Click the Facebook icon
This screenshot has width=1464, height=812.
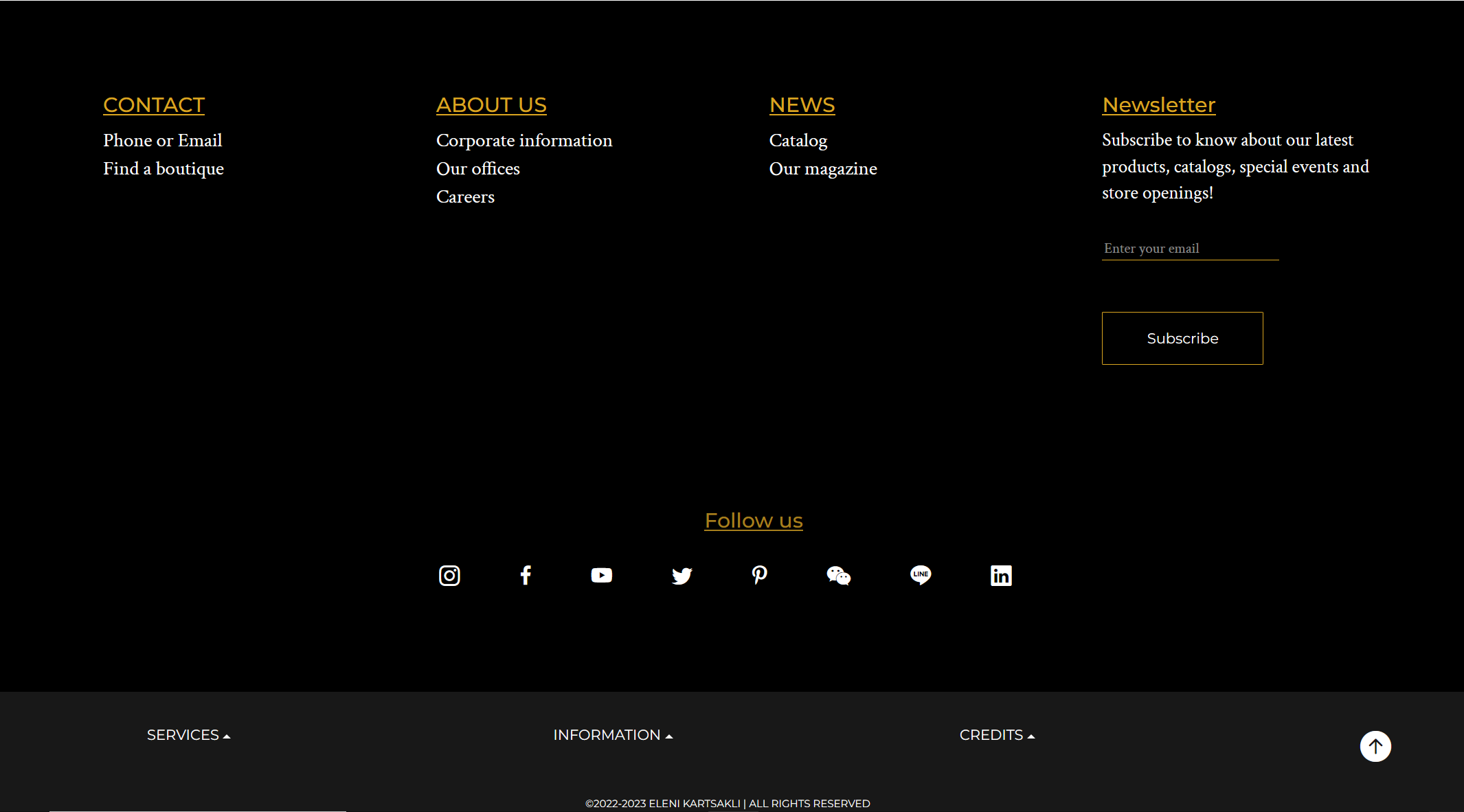point(526,575)
